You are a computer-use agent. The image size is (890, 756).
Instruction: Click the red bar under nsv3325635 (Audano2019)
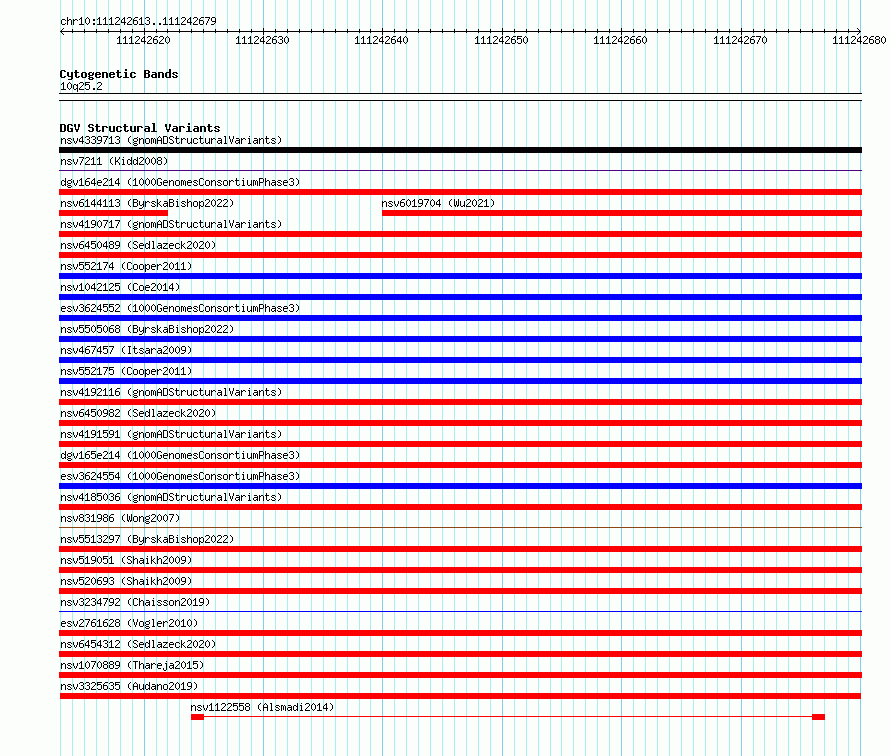460,696
